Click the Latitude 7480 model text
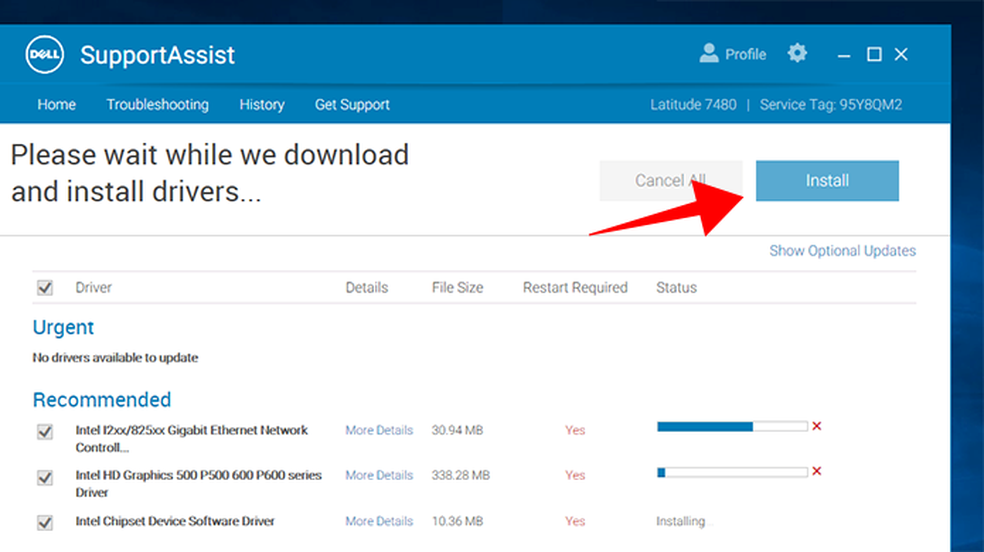 click(x=693, y=105)
